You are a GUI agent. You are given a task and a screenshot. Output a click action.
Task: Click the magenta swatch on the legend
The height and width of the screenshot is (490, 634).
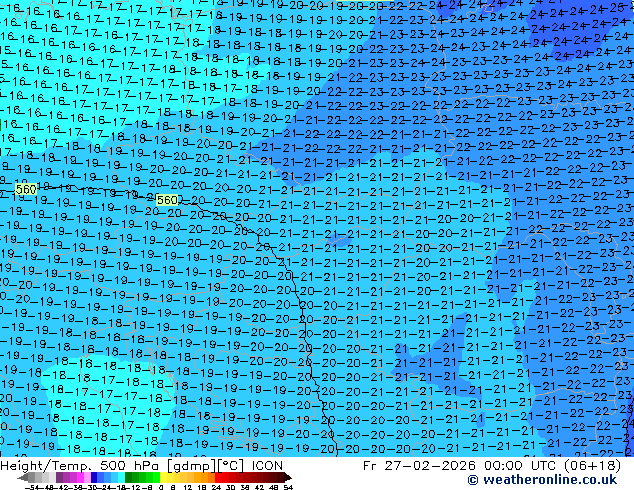80,477
